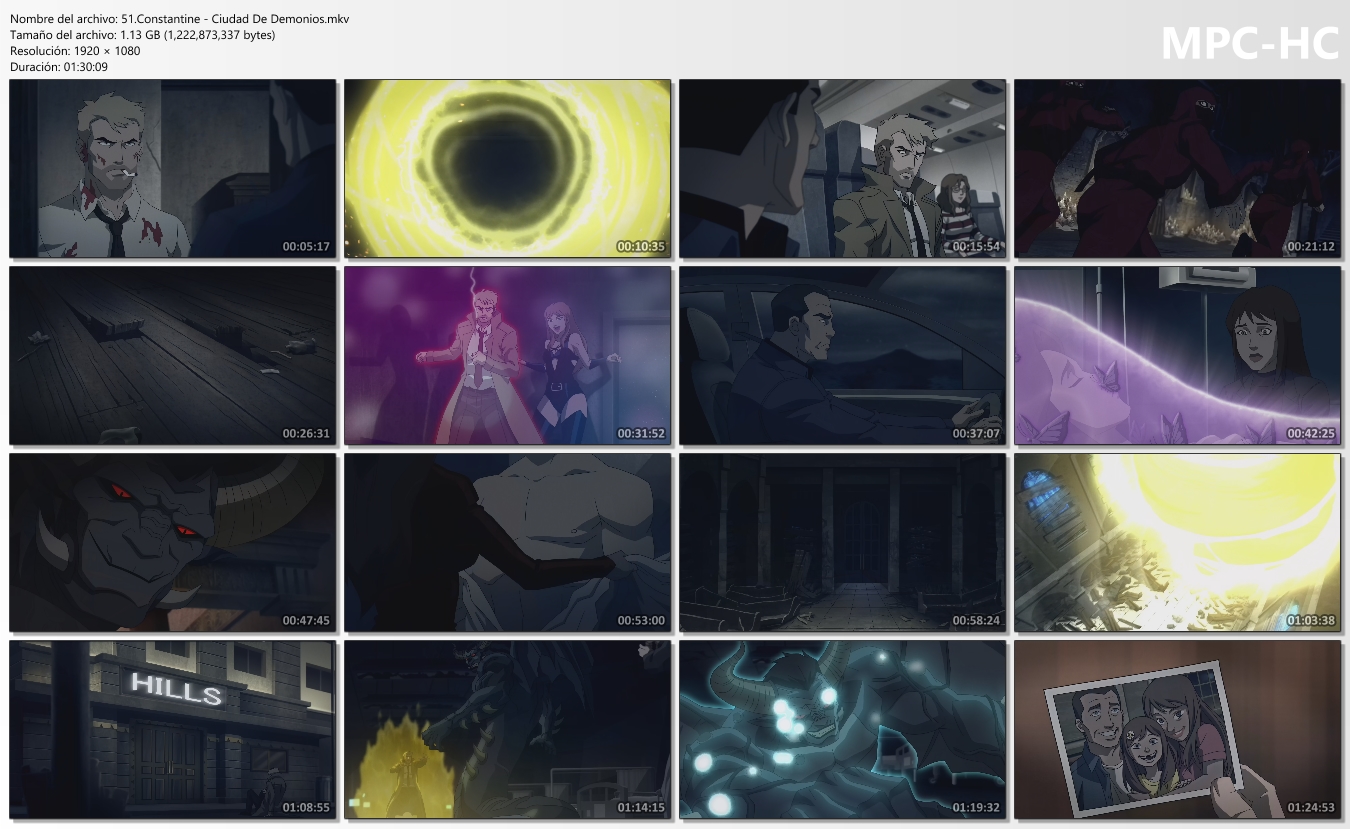The width and height of the screenshot is (1350, 829).
Task: Choose the family photograph thumbnail at 01:24:53
Action: 1177,729
